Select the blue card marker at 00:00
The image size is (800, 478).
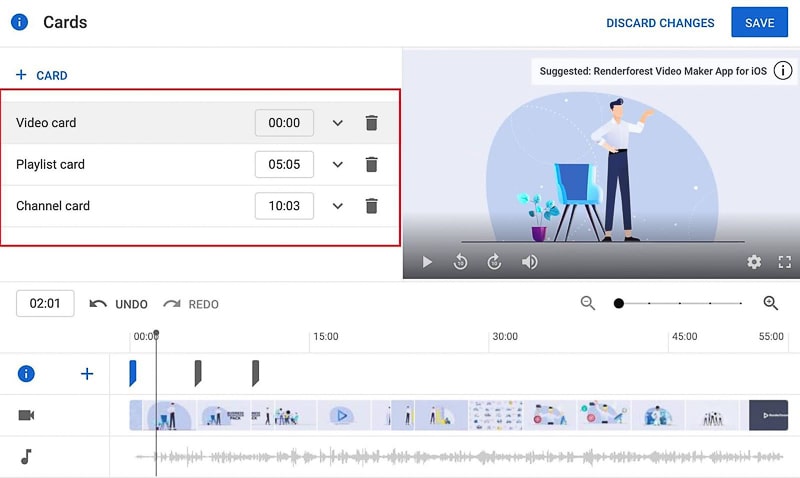point(133,373)
